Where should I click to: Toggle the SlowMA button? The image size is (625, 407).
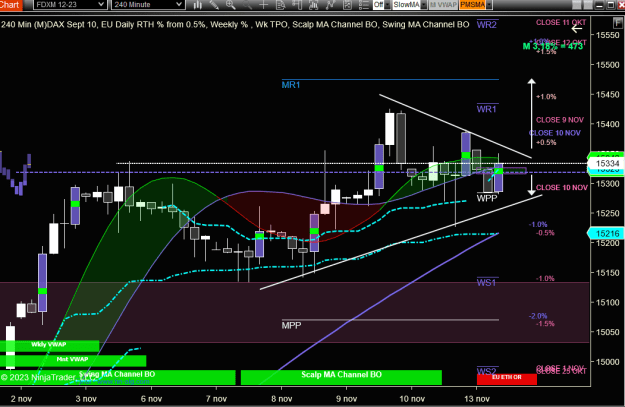pos(407,5)
